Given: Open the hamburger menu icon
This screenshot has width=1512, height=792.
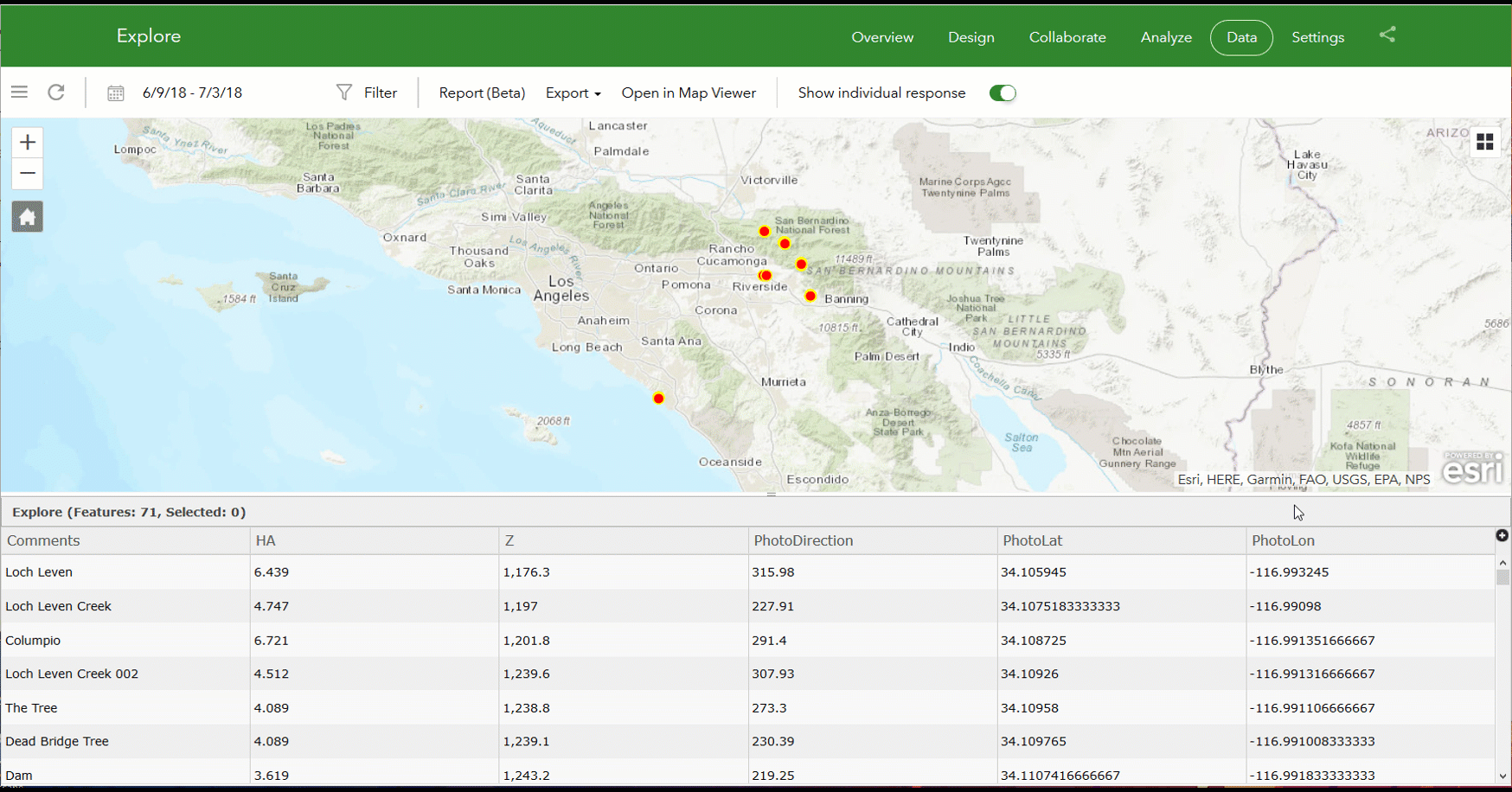Looking at the screenshot, I should click(x=19, y=93).
